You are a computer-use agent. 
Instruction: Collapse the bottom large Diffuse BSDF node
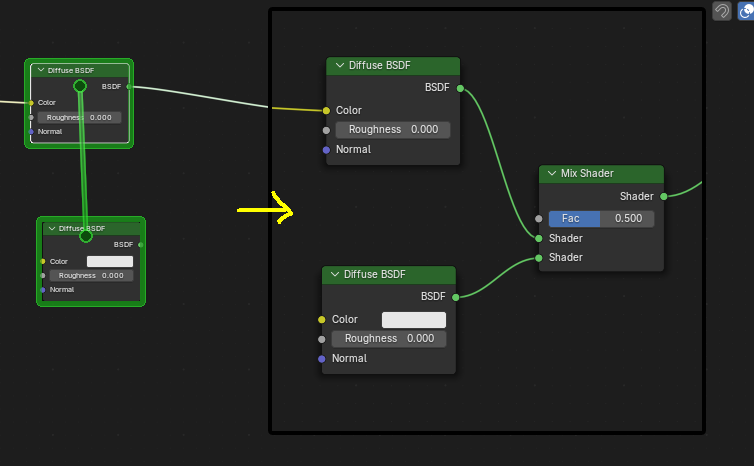pyautogui.click(x=334, y=274)
